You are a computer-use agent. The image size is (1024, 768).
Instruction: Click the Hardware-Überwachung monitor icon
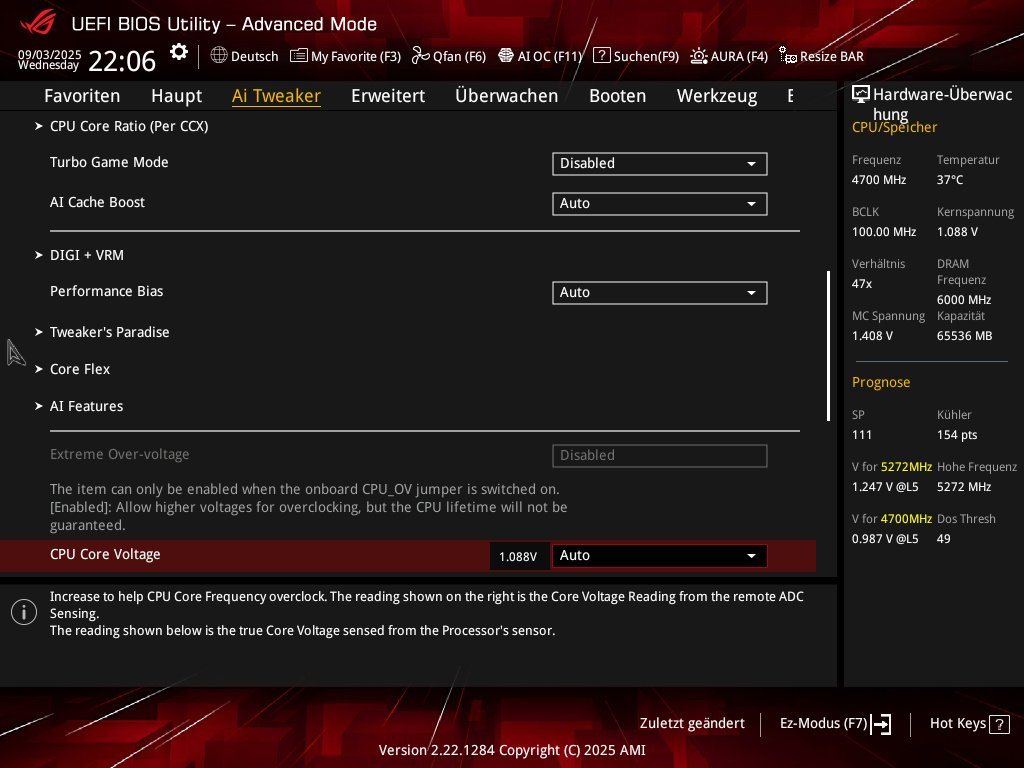pos(861,95)
